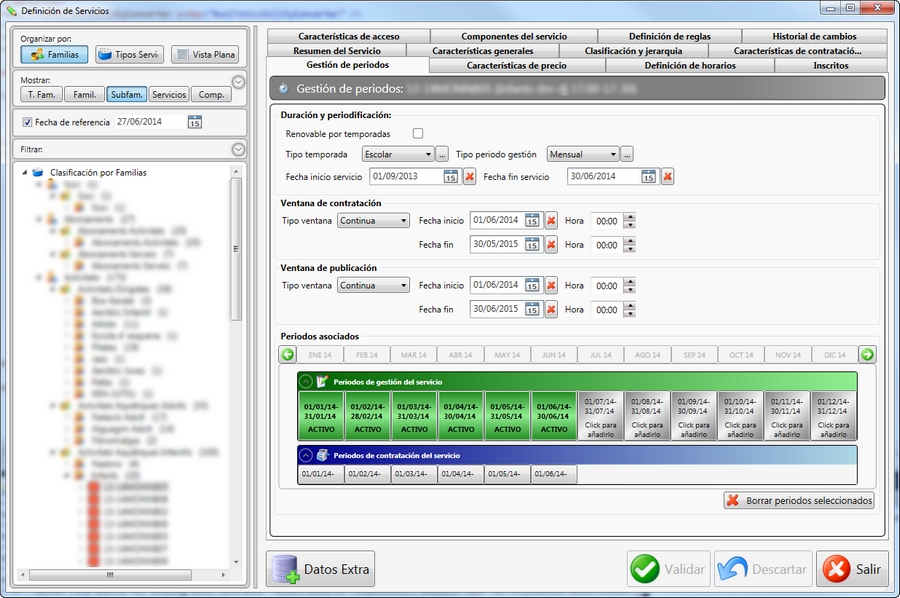The height and width of the screenshot is (598, 900).
Task: Toggle T. Fam. display level
Action: point(41,95)
